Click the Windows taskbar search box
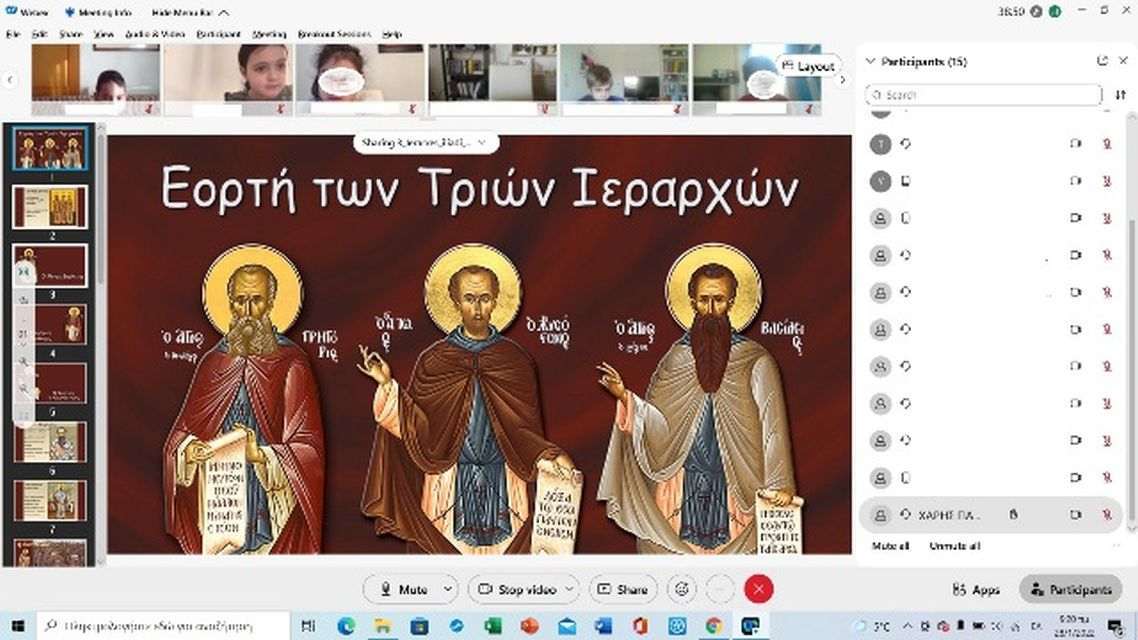 [x=163, y=625]
